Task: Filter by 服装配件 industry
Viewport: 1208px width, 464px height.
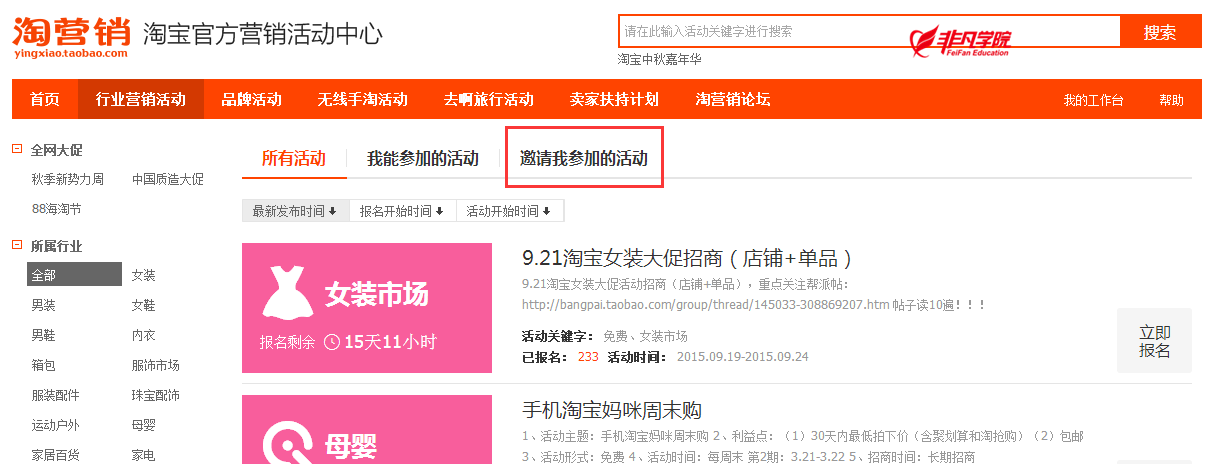Action: point(55,395)
